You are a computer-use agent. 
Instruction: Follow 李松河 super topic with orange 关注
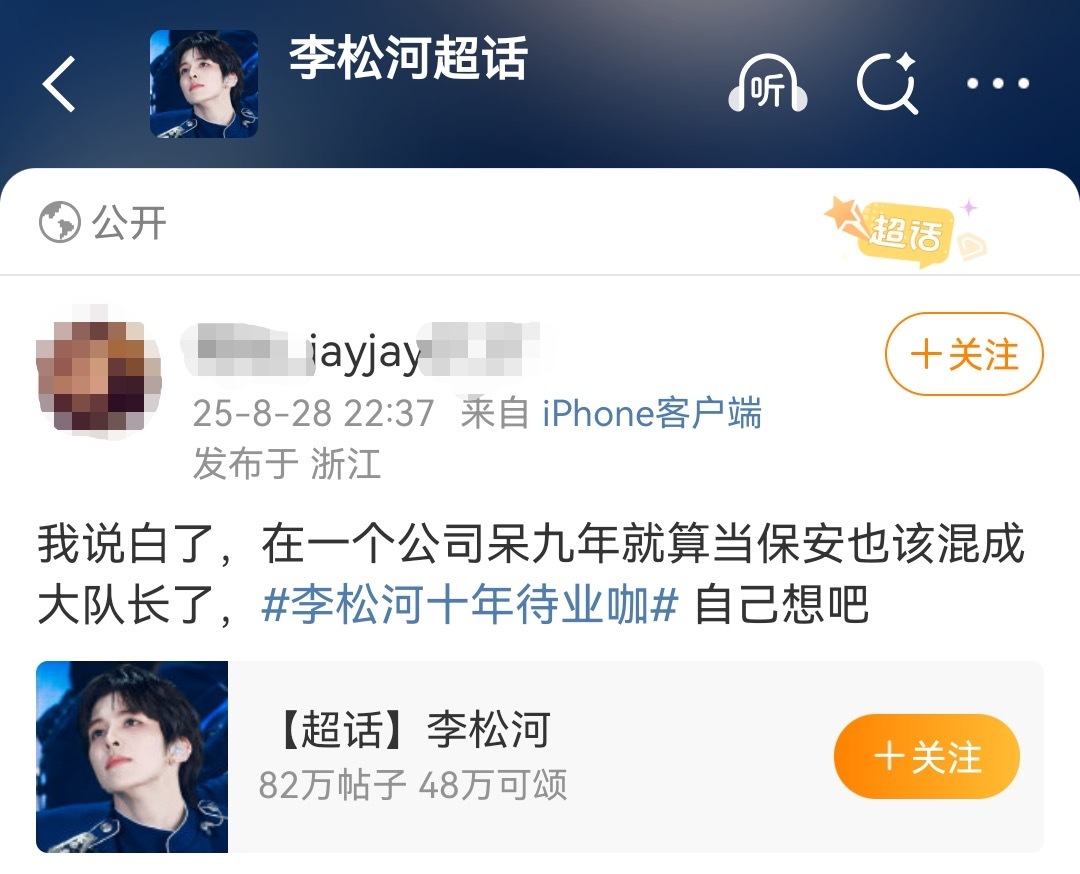926,756
